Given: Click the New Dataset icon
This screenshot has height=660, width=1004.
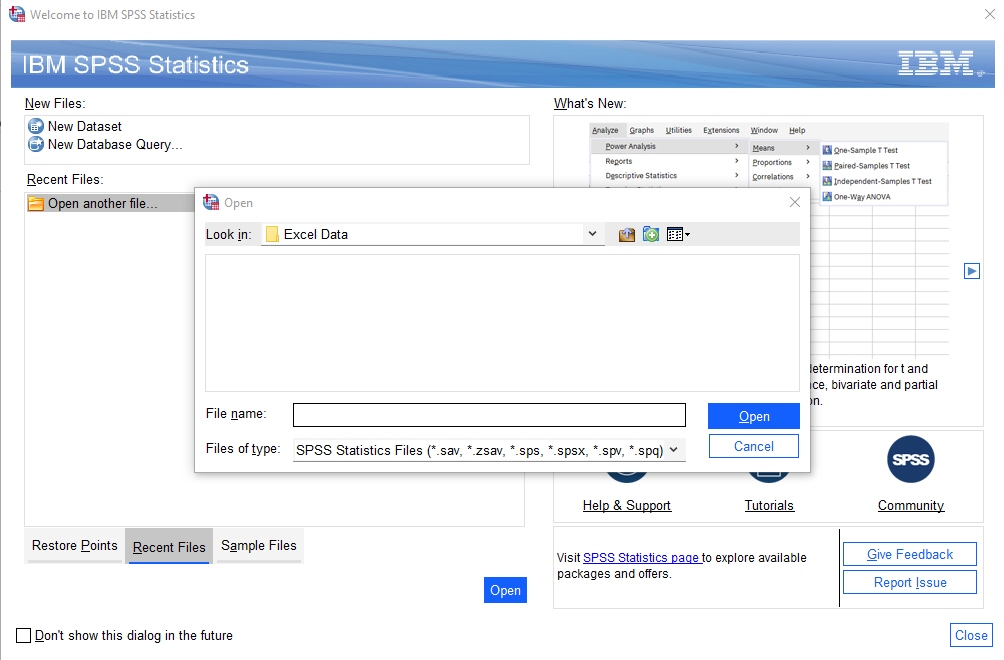Looking at the screenshot, I should click(x=36, y=127).
